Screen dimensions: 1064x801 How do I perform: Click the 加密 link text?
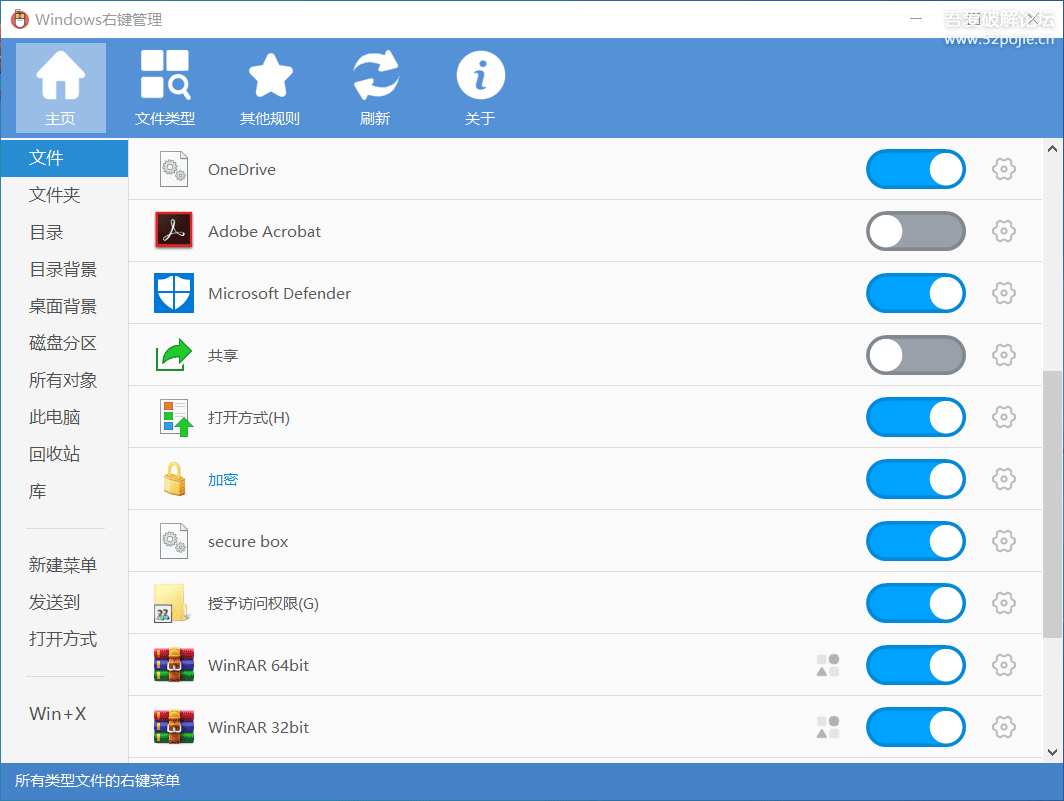coord(223,479)
